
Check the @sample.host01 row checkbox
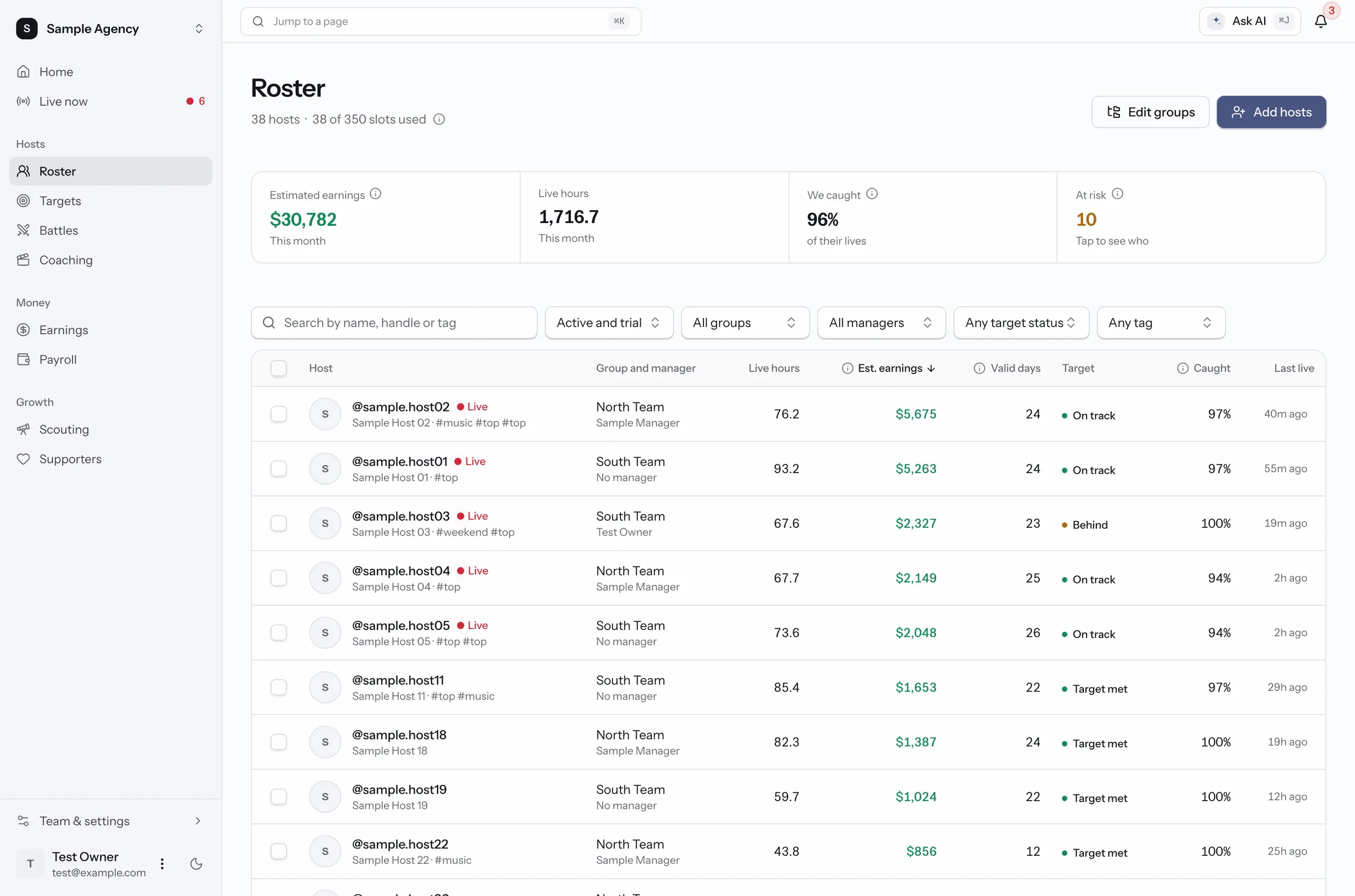point(279,469)
